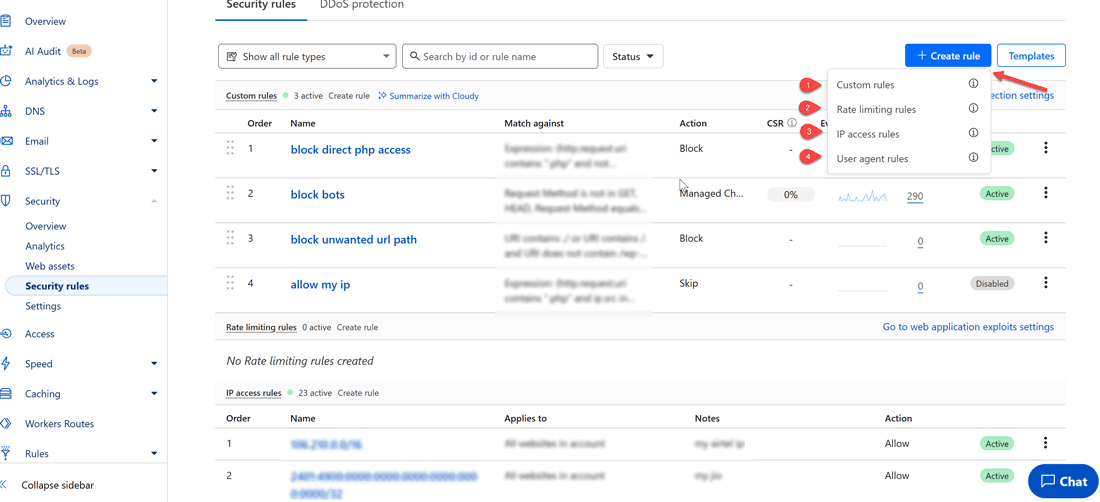Open three-dot menu for block direct php access
This screenshot has width=1100, height=502.
[1045, 148]
